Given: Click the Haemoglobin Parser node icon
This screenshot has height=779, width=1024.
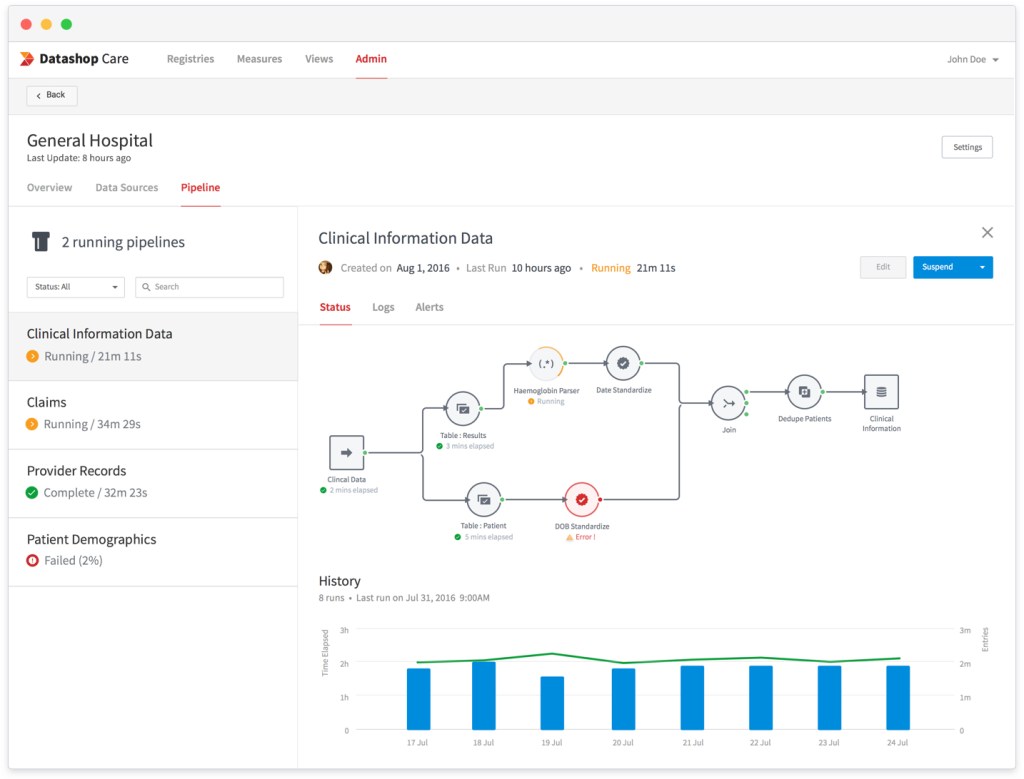Looking at the screenshot, I should (x=546, y=363).
